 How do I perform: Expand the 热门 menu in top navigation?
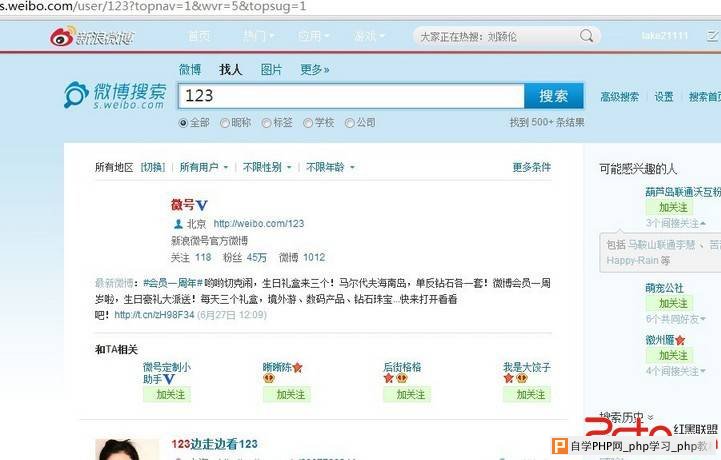coord(258,36)
